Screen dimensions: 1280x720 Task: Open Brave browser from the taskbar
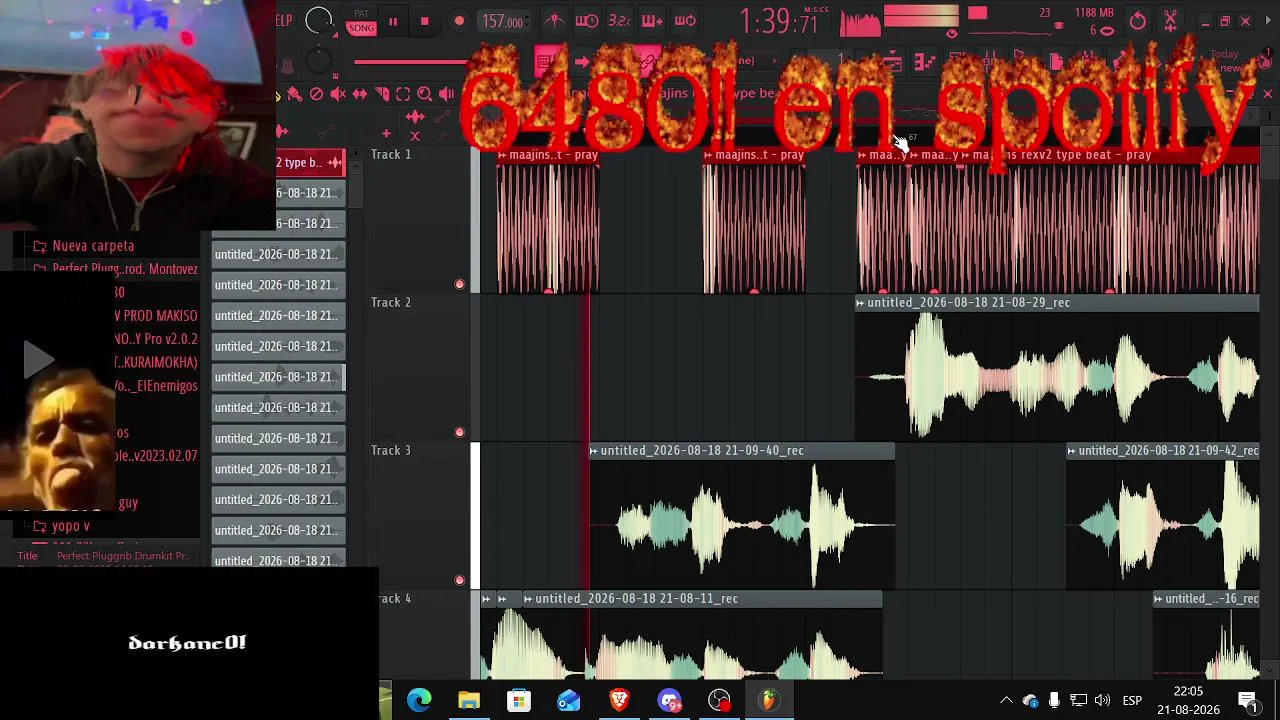pos(619,700)
